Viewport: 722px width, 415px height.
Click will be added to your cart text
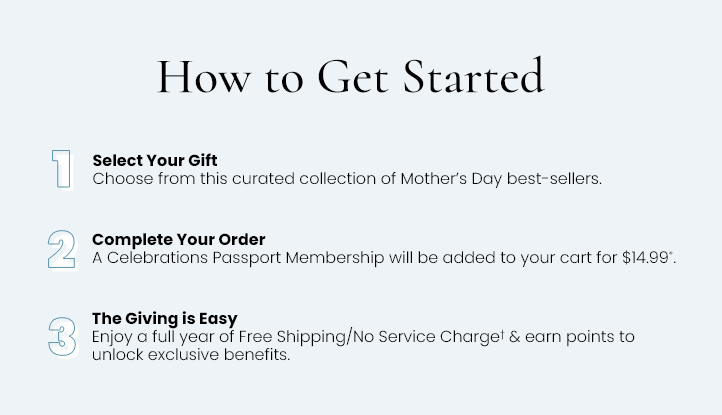pos(490,257)
